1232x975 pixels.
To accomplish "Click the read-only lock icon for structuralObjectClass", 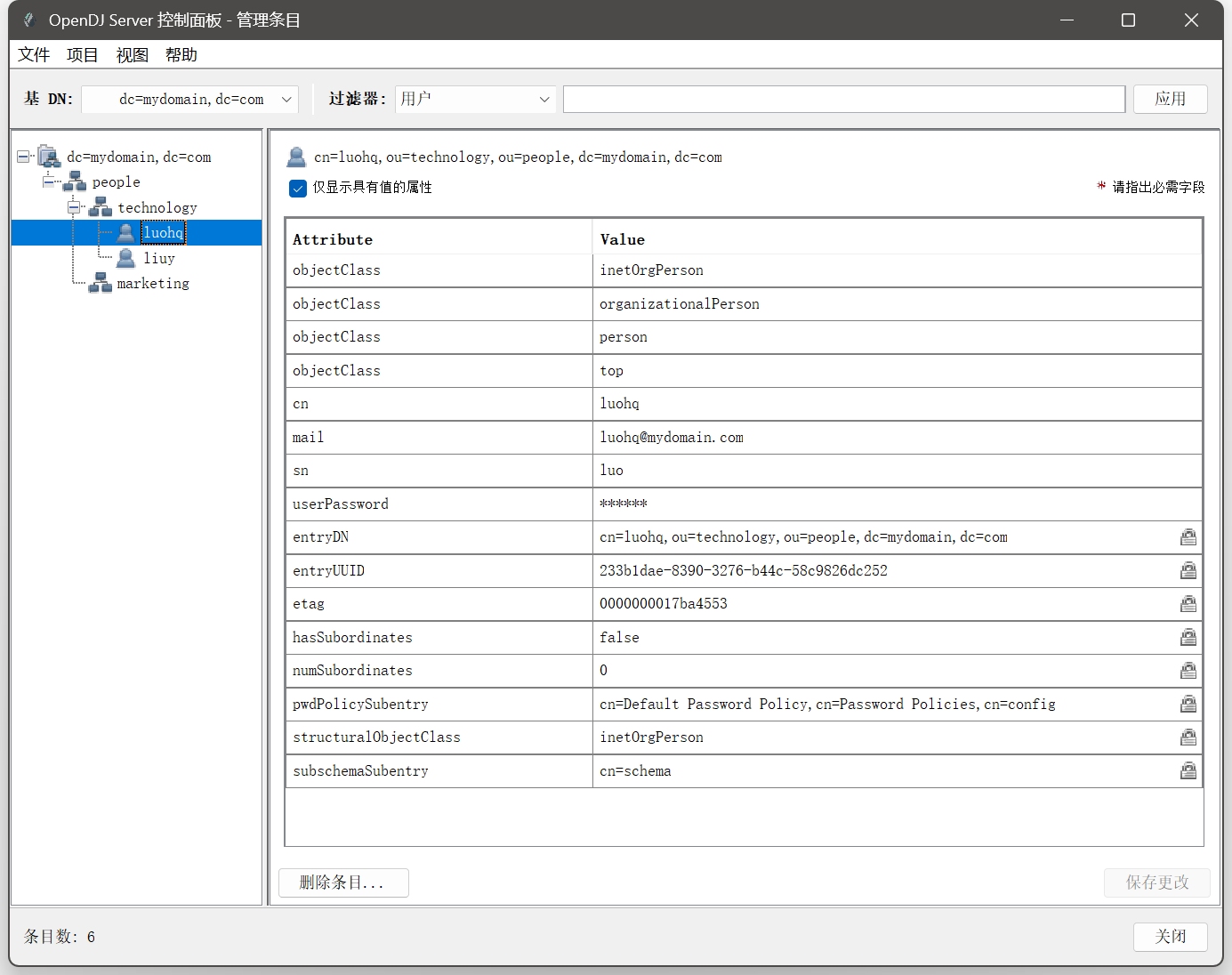I will [1188, 737].
